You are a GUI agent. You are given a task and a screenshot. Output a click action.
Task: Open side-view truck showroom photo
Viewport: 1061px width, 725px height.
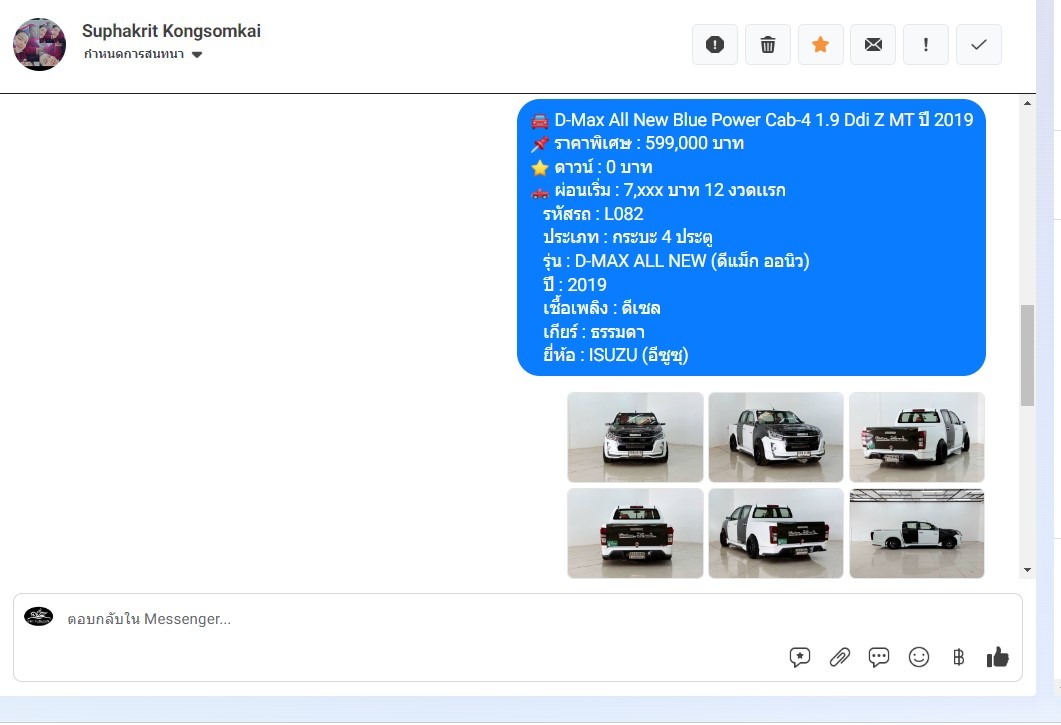pyautogui.click(x=917, y=533)
